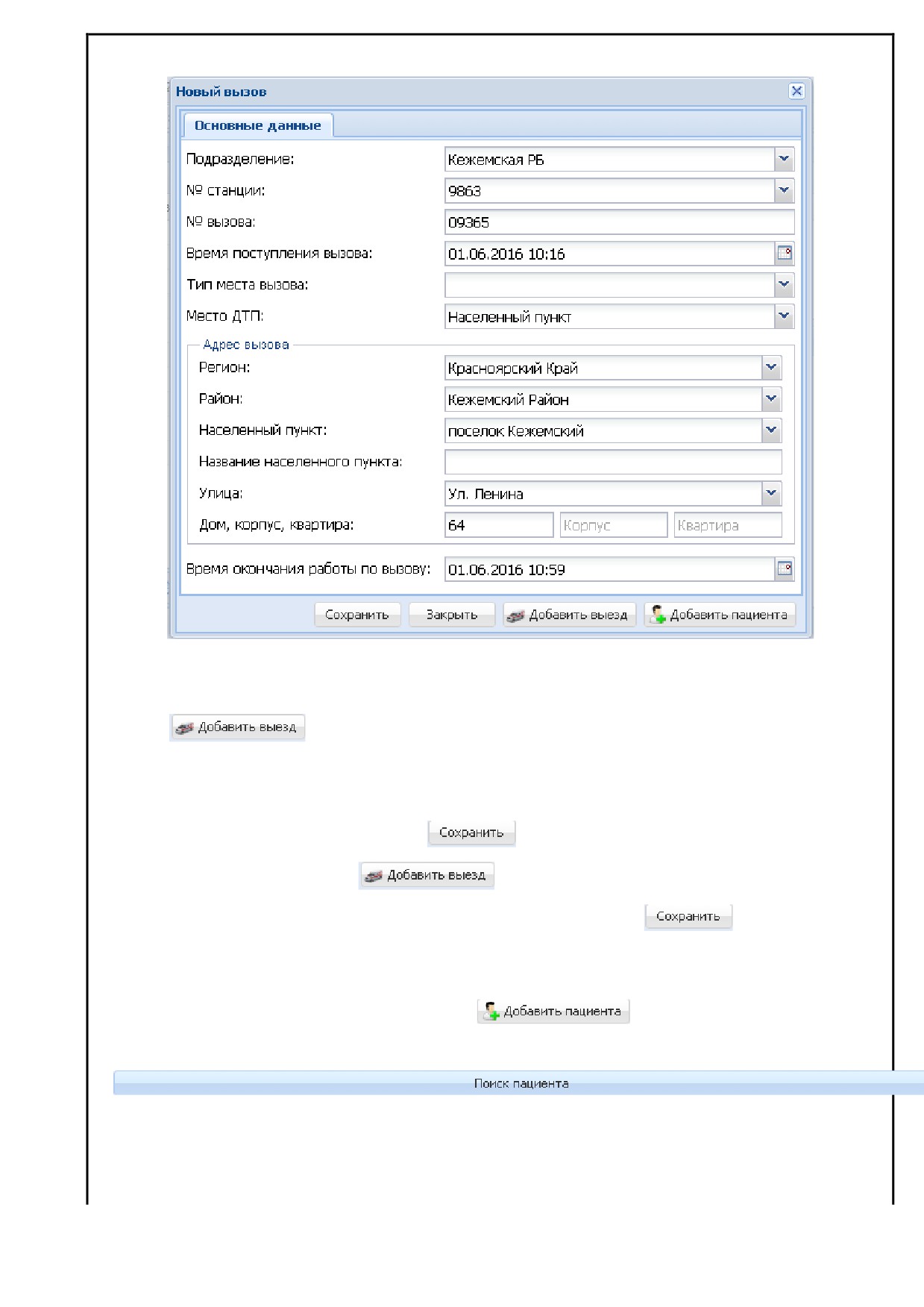Click the Закрыть button
This screenshot has height=1307, width=924.
[x=452, y=615]
